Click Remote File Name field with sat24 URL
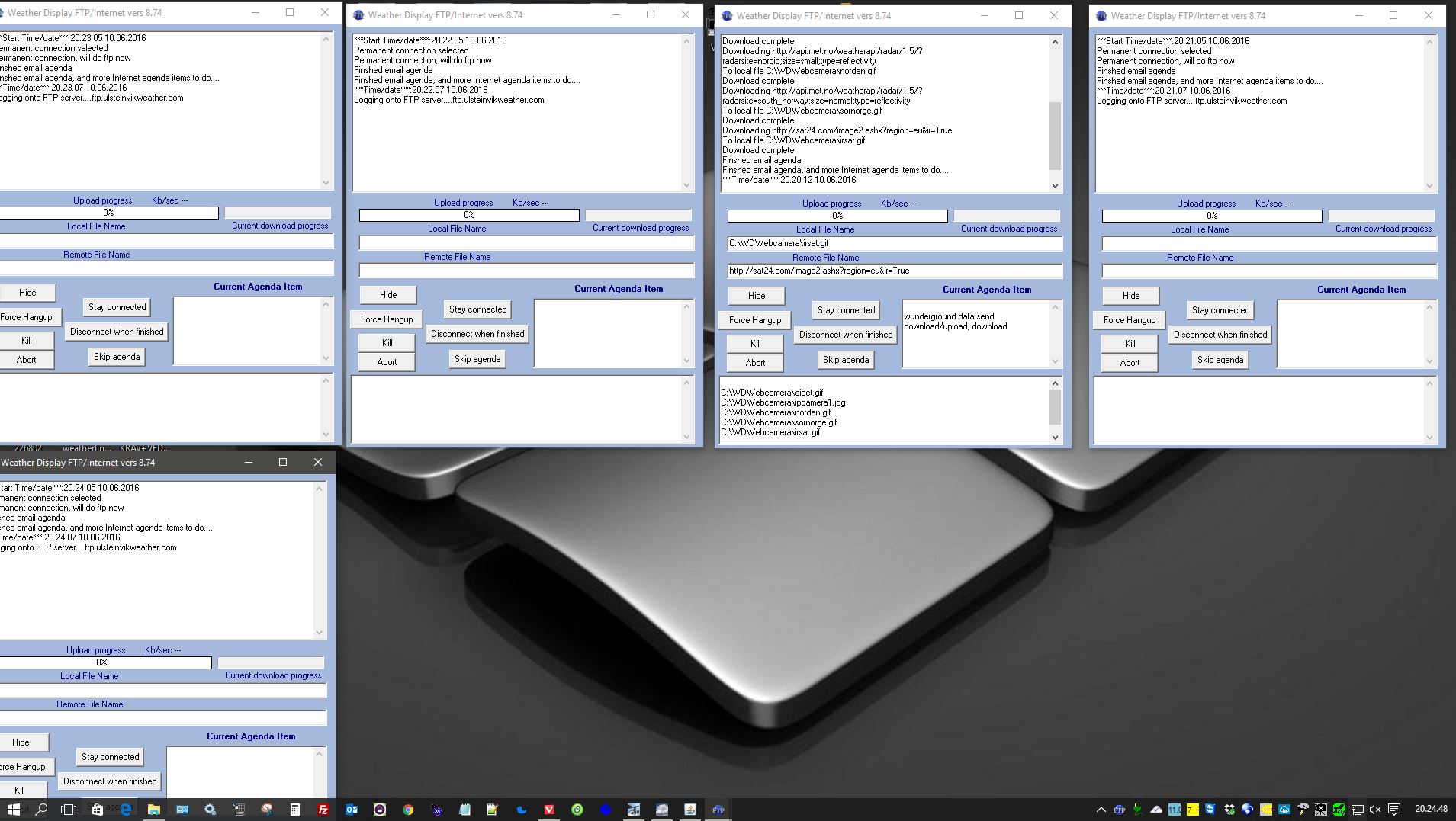The height and width of the screenshot is (821, 1456). 895,271
